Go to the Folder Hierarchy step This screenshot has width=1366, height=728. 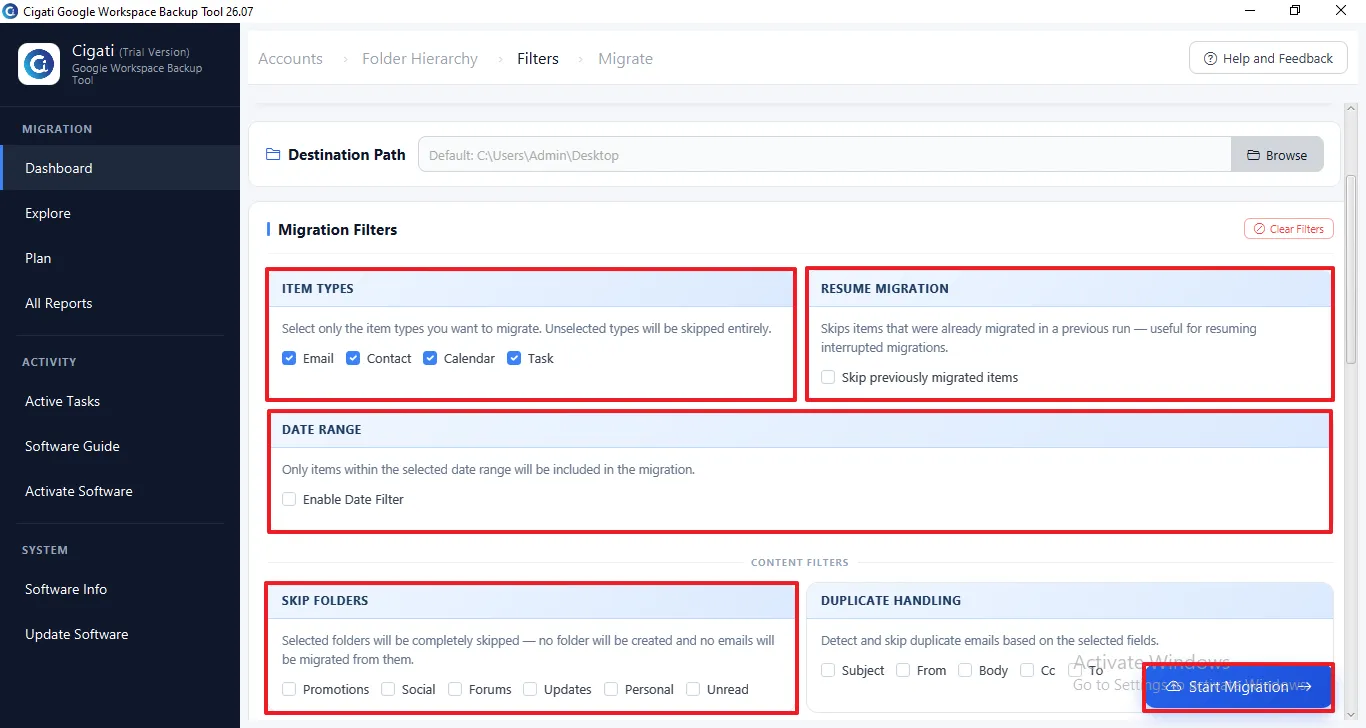point(420,59)
